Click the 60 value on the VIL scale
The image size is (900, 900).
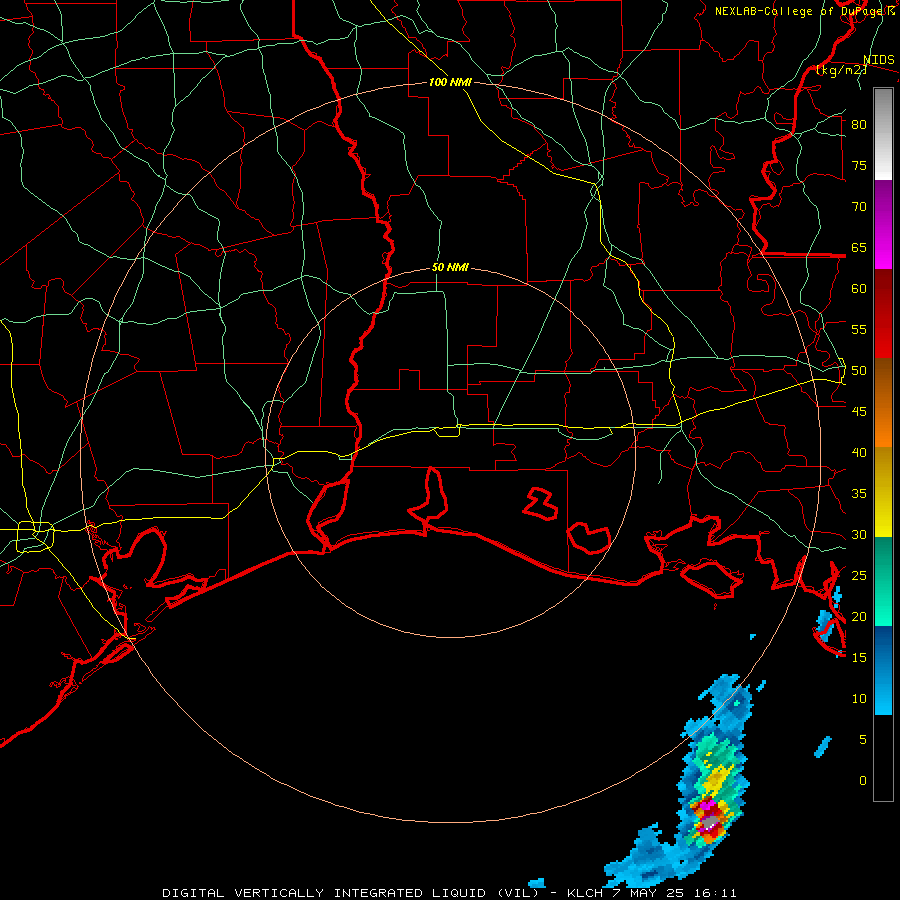[x=859, y=289]
